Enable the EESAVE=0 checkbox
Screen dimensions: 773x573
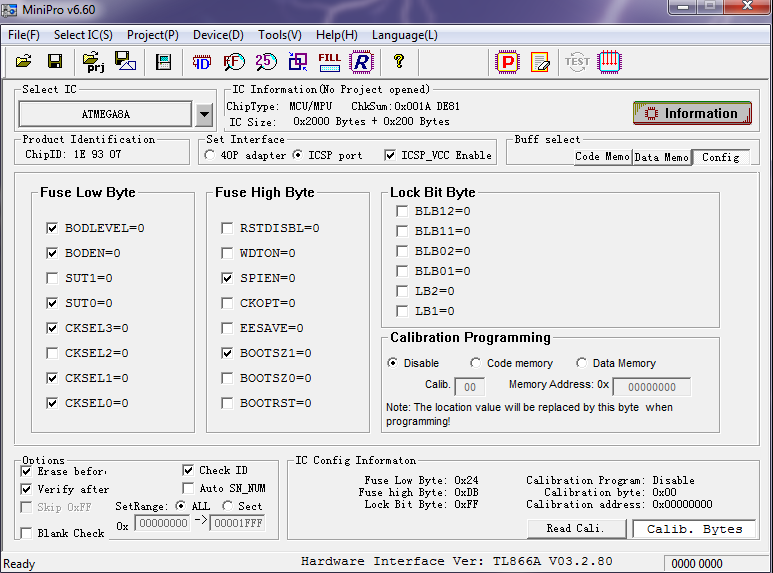point(227,328)
